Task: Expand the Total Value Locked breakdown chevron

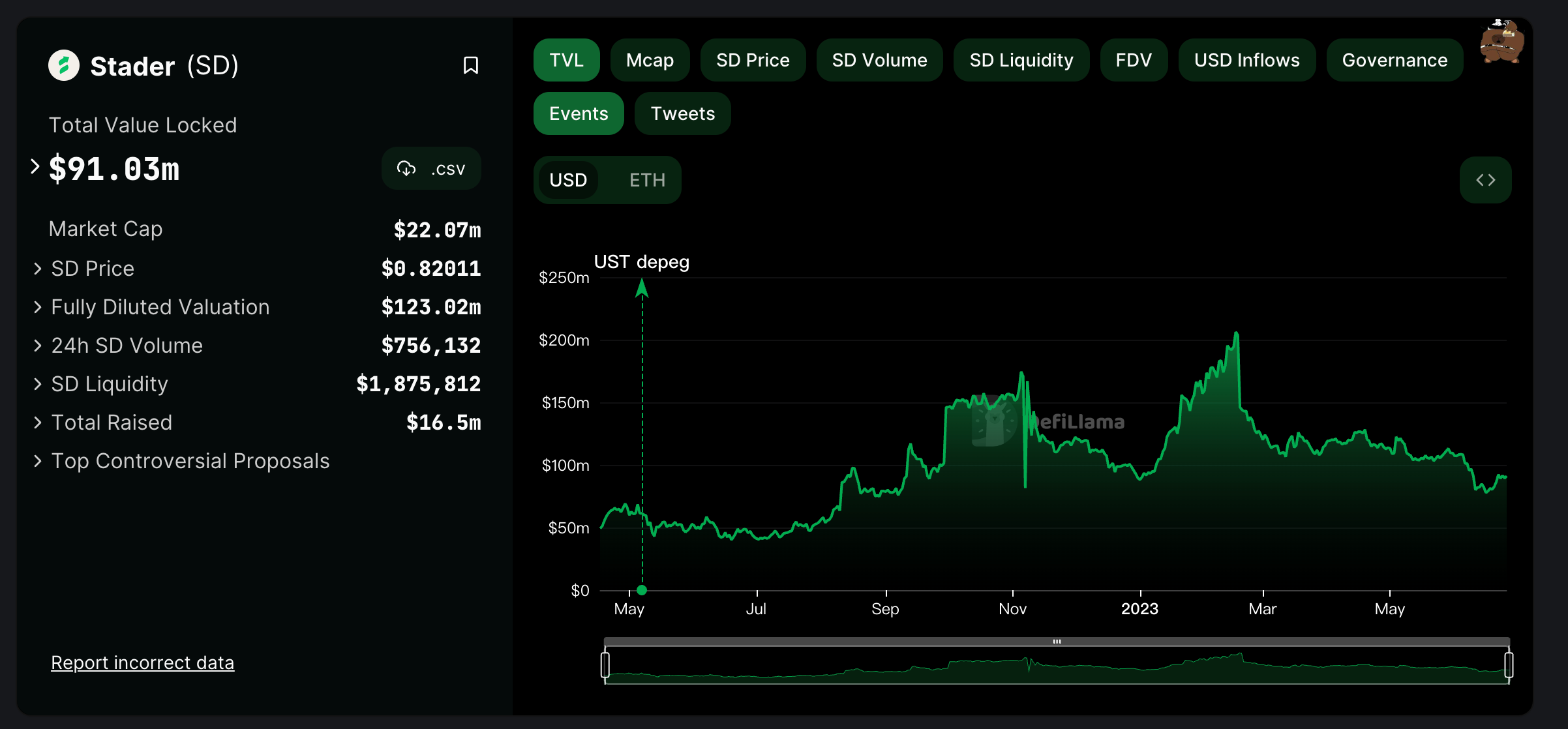Action: pyautogui.click(x=35, y=167)
